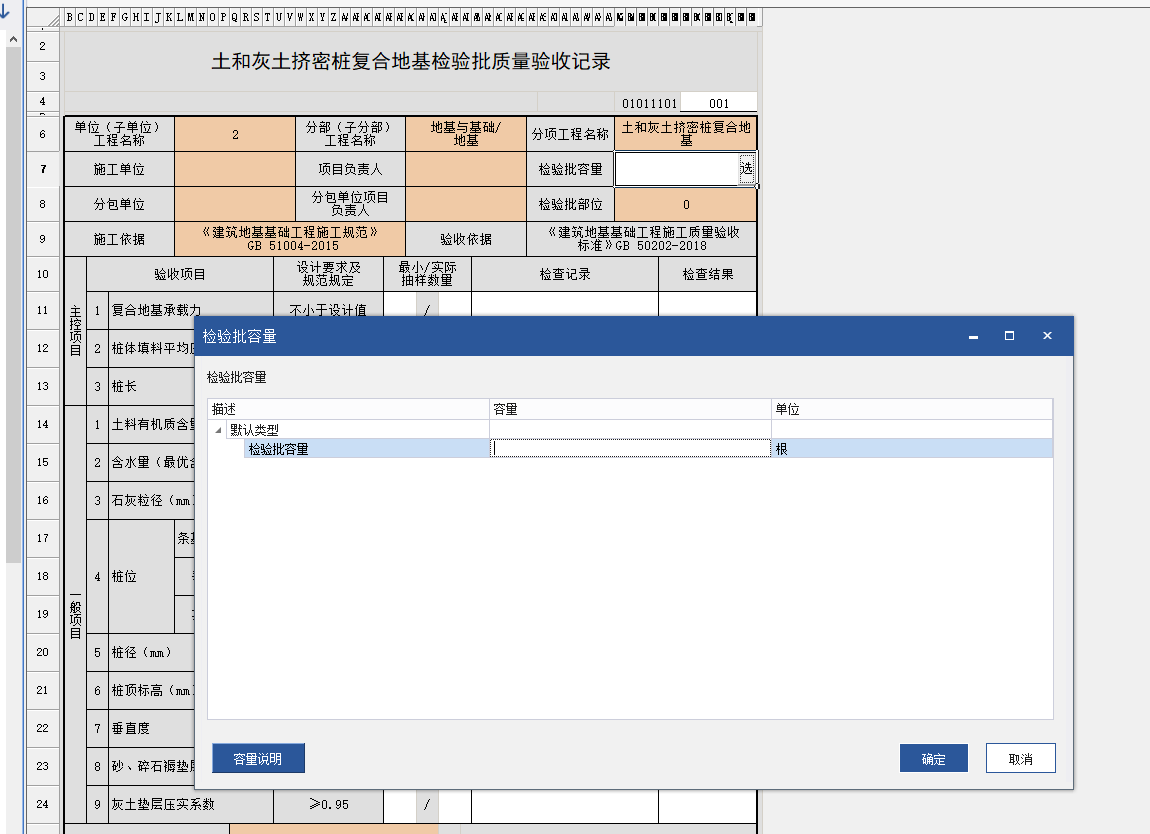Select row header 10
The image size is (1150, 834).
tap(43, 274)
